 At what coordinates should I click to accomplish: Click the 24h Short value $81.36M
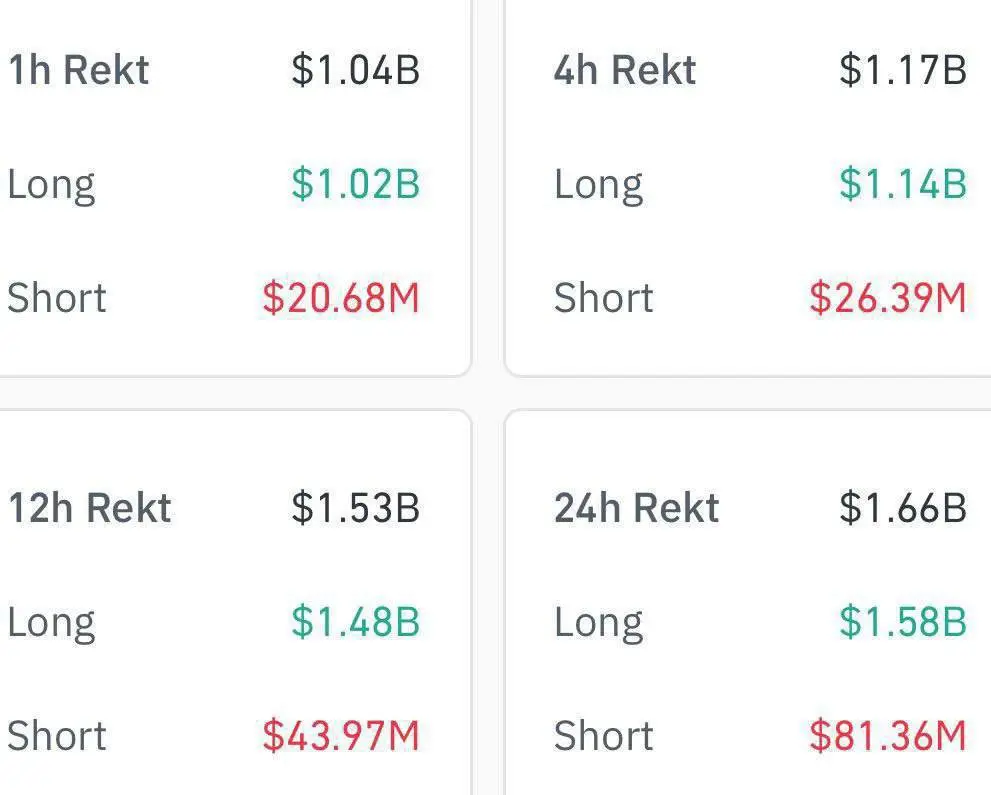889,736
